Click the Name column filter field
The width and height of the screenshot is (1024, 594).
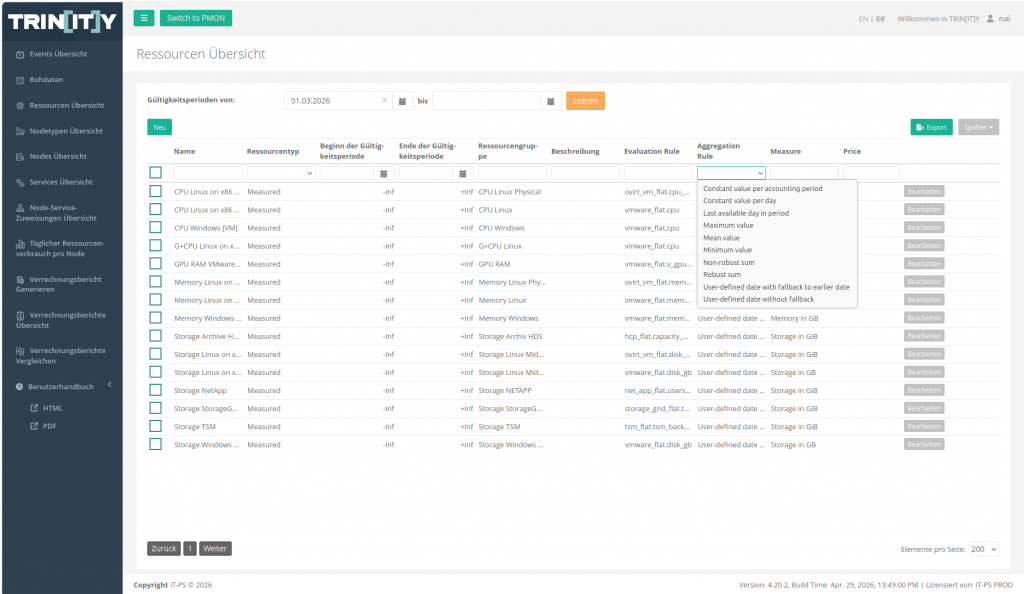coord(208,173)
